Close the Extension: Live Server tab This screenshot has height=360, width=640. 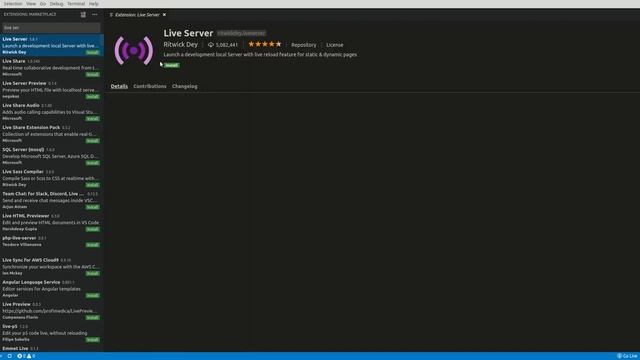click(164, 15)
